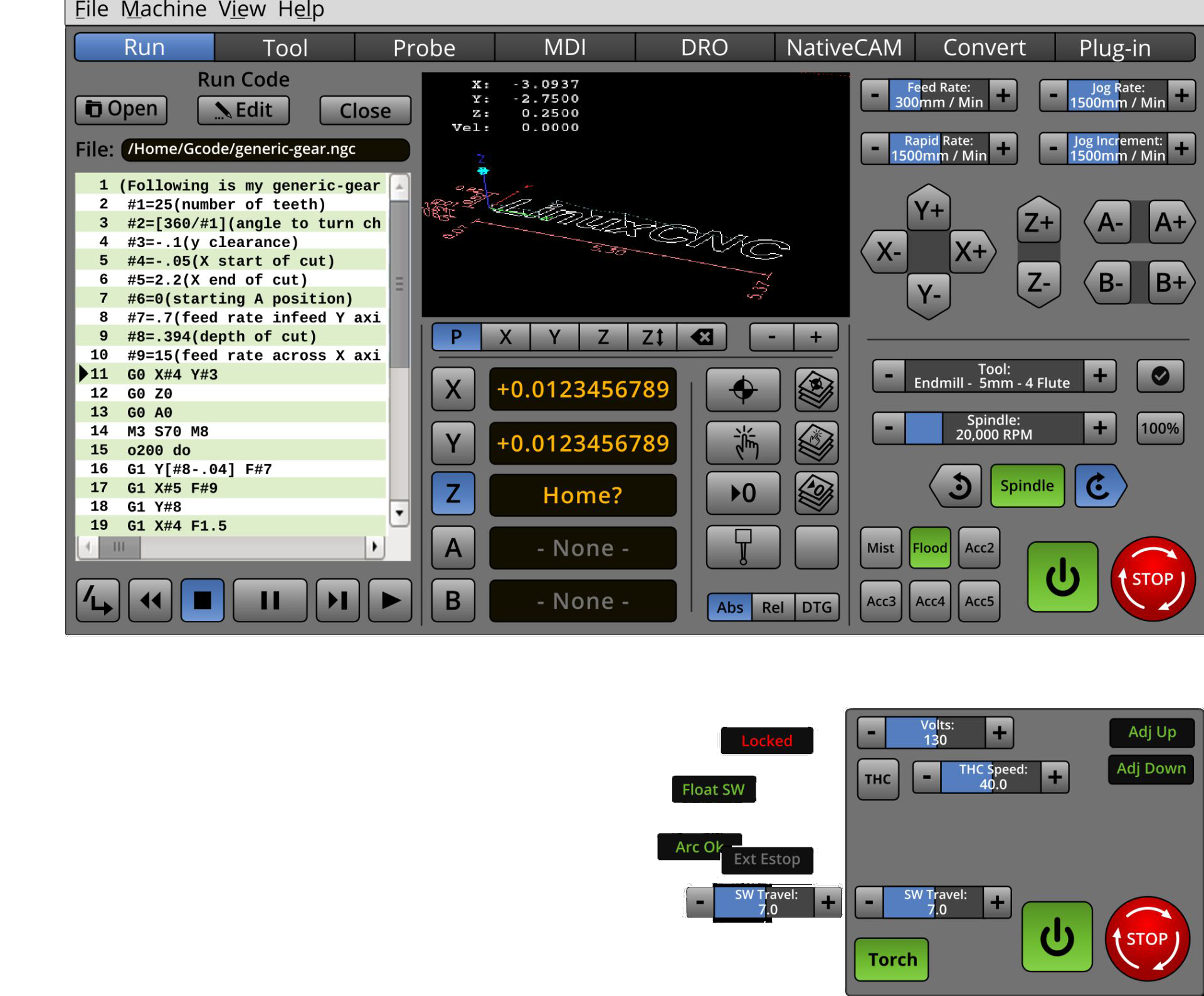Click the step-from-line arrow icon

98,600
